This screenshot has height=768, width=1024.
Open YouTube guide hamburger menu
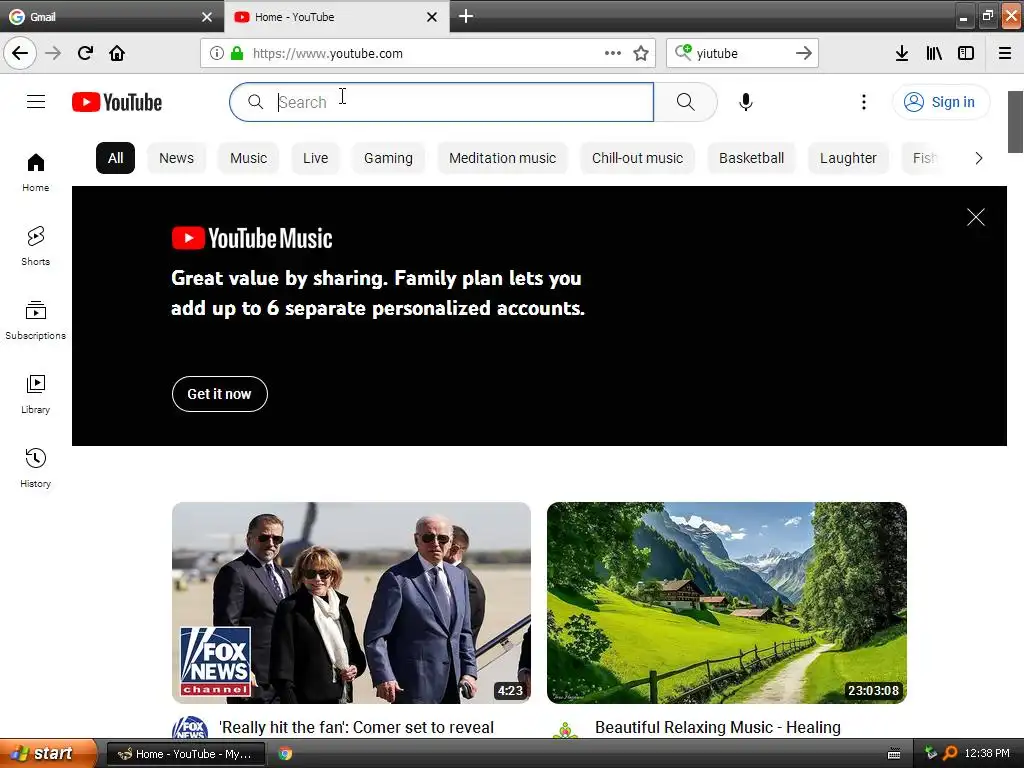(x=36, y=102)
